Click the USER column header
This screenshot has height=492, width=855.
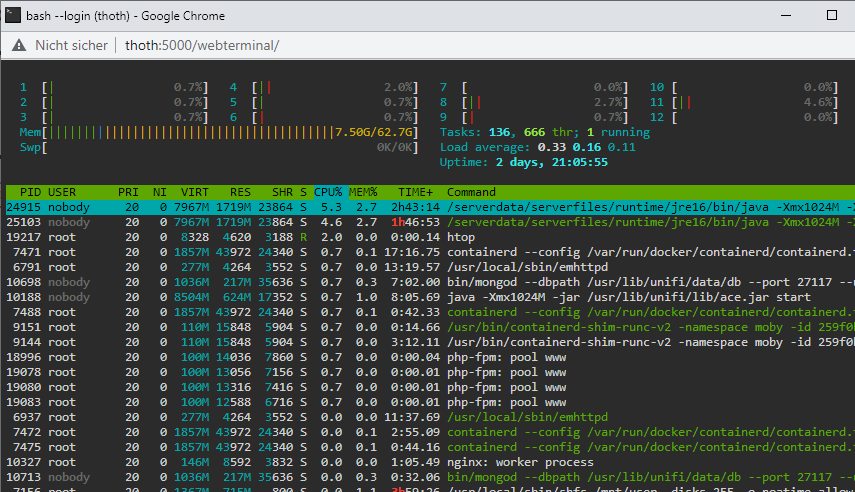coord(62,192)
